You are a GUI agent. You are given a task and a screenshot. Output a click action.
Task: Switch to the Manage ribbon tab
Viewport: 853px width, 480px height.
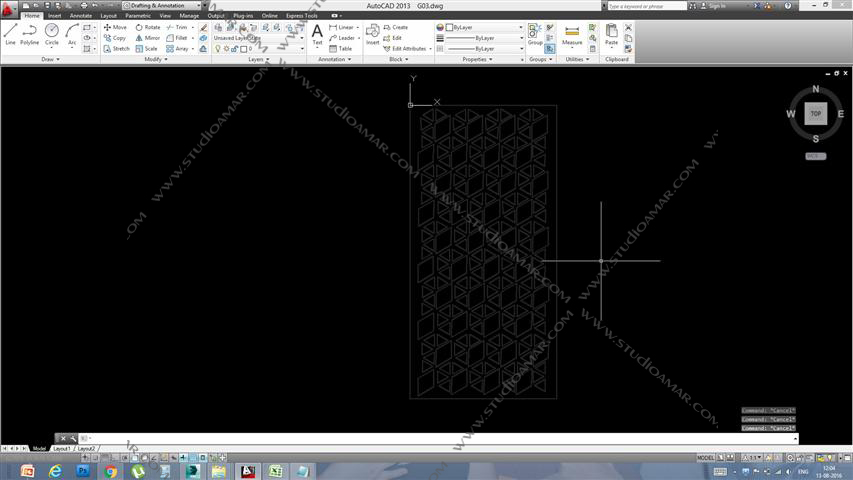click(x=189, y=16)
